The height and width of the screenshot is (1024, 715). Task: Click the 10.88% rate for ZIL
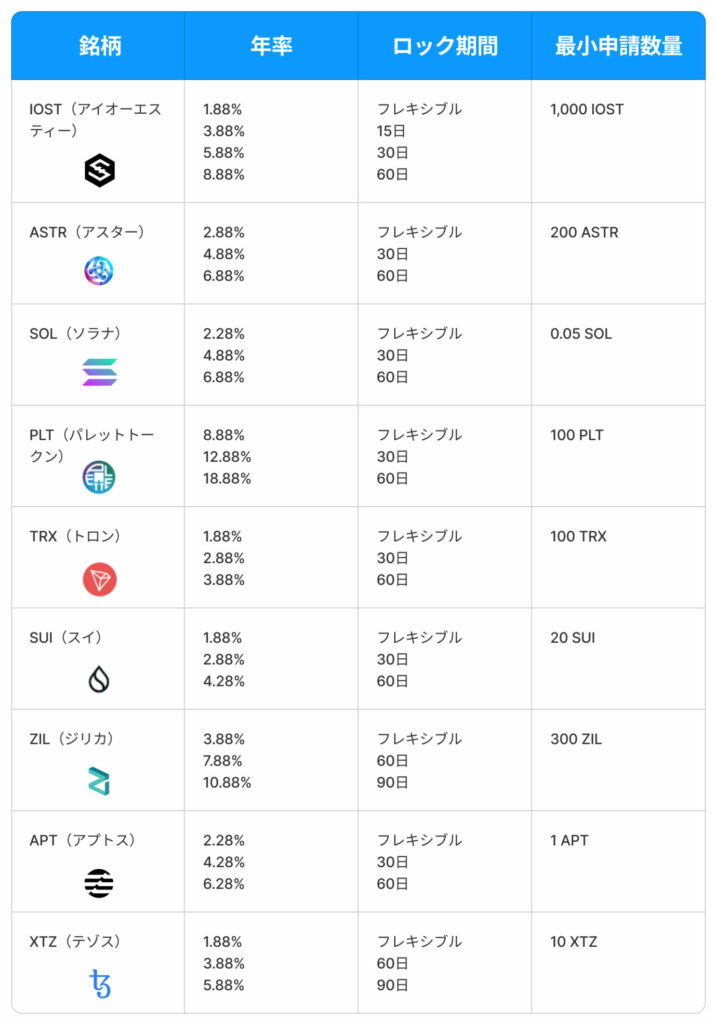coord(227,782)
